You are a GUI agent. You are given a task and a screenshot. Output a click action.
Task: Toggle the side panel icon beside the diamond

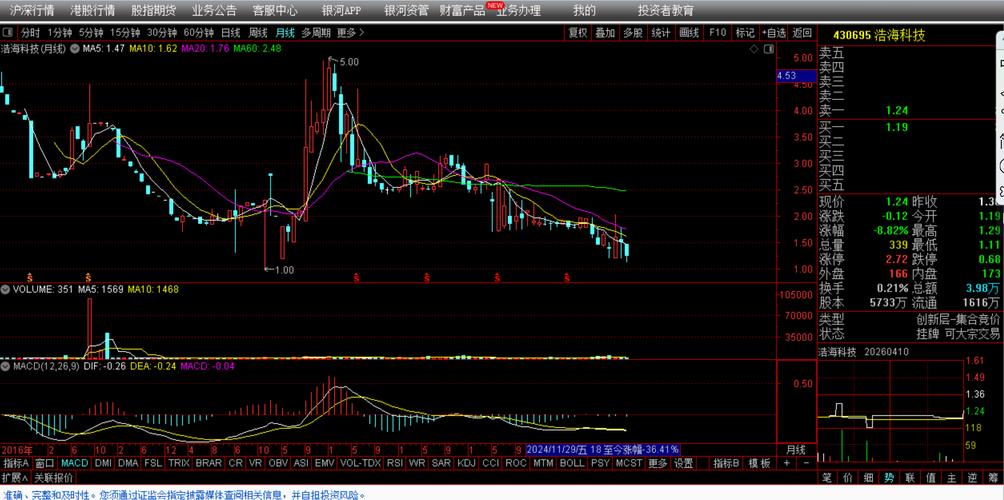coord(769,49)
